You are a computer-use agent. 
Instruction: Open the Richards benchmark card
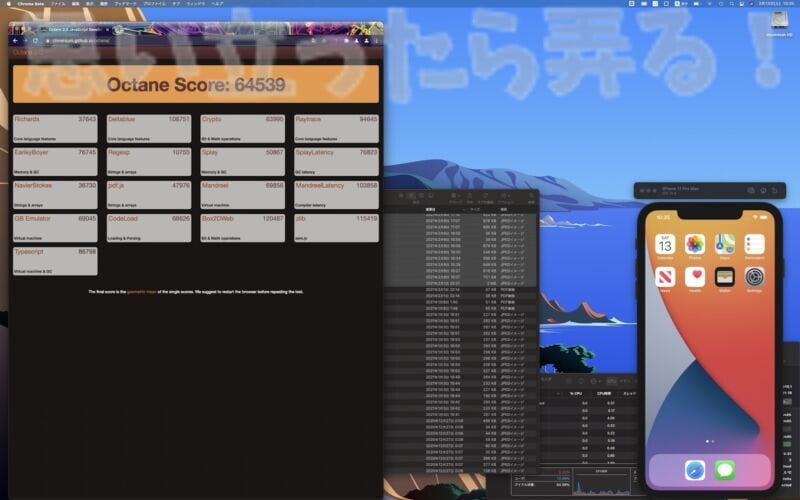(x=55, y=129)
